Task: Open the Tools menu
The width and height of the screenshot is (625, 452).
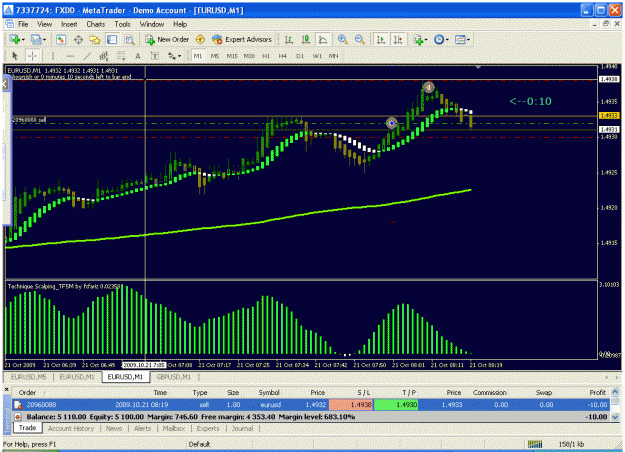Action: 122,24
